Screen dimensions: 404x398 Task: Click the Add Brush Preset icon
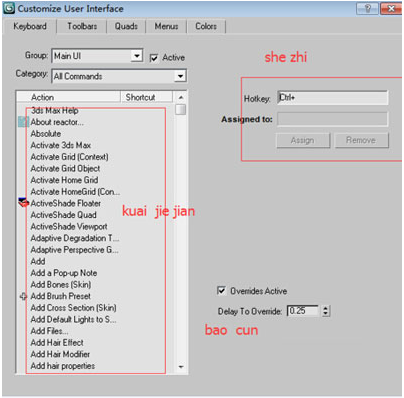[23, 296]
